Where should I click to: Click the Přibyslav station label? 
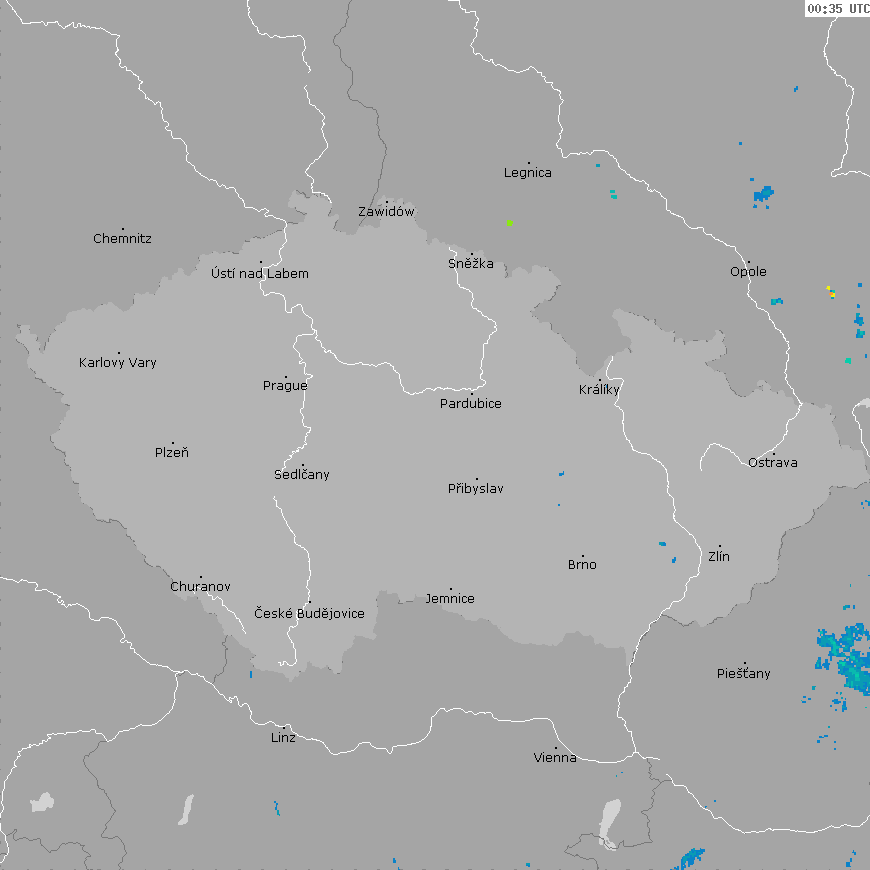pos(476,489)
